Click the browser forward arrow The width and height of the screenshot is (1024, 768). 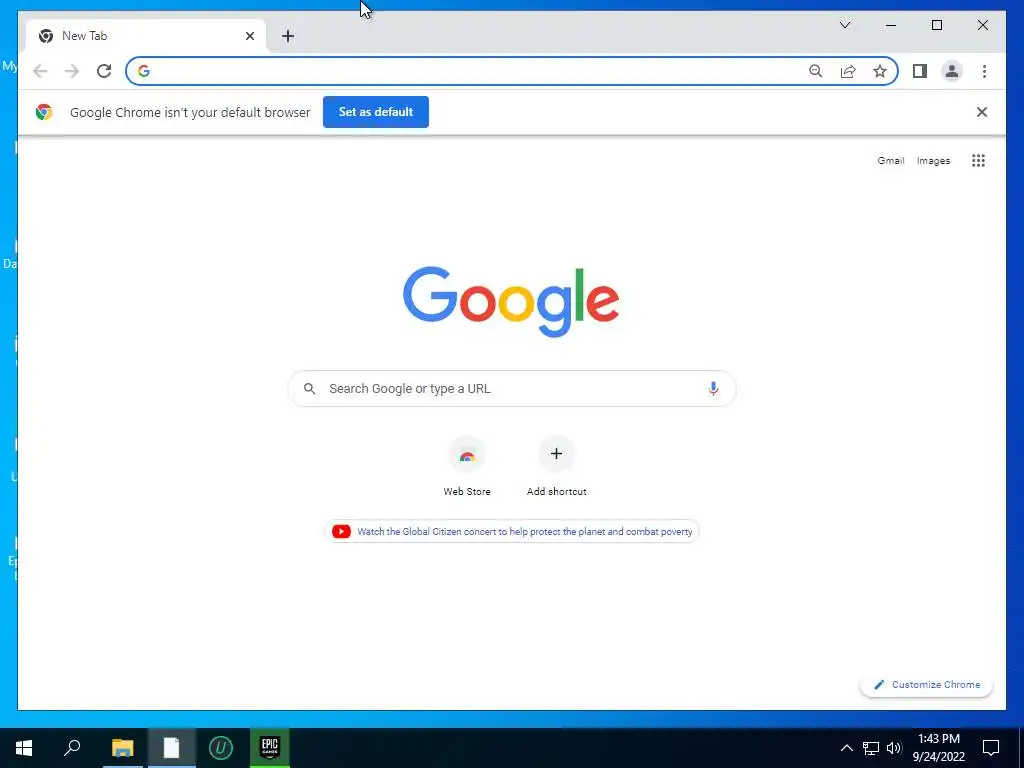pos(71,71)
